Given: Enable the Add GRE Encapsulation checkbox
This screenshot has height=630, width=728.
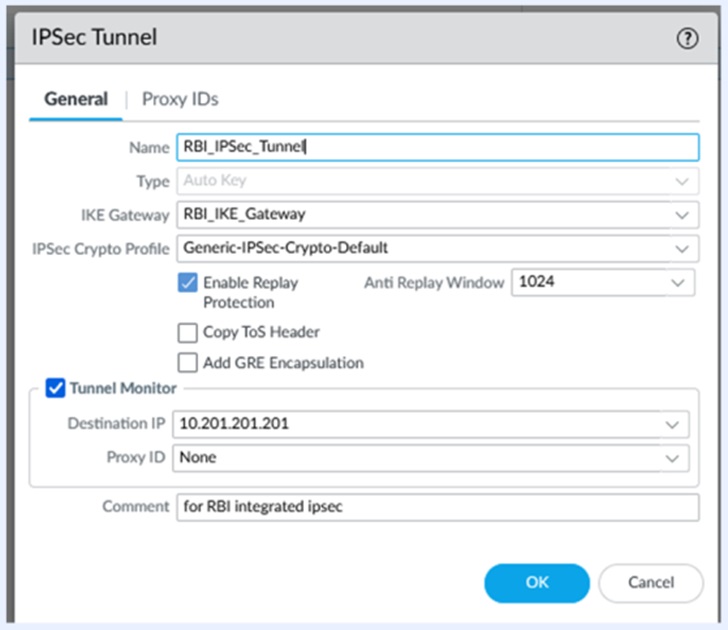Looking at the screenshot, I should point(187,363).
